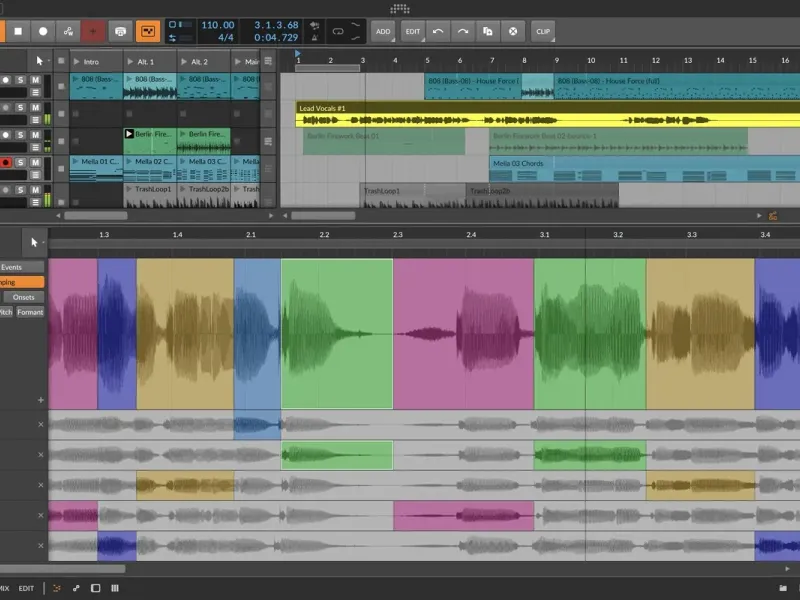
Task: Toggle the orange automation write button
Action: pyautogui.click(x=147, y=31)
